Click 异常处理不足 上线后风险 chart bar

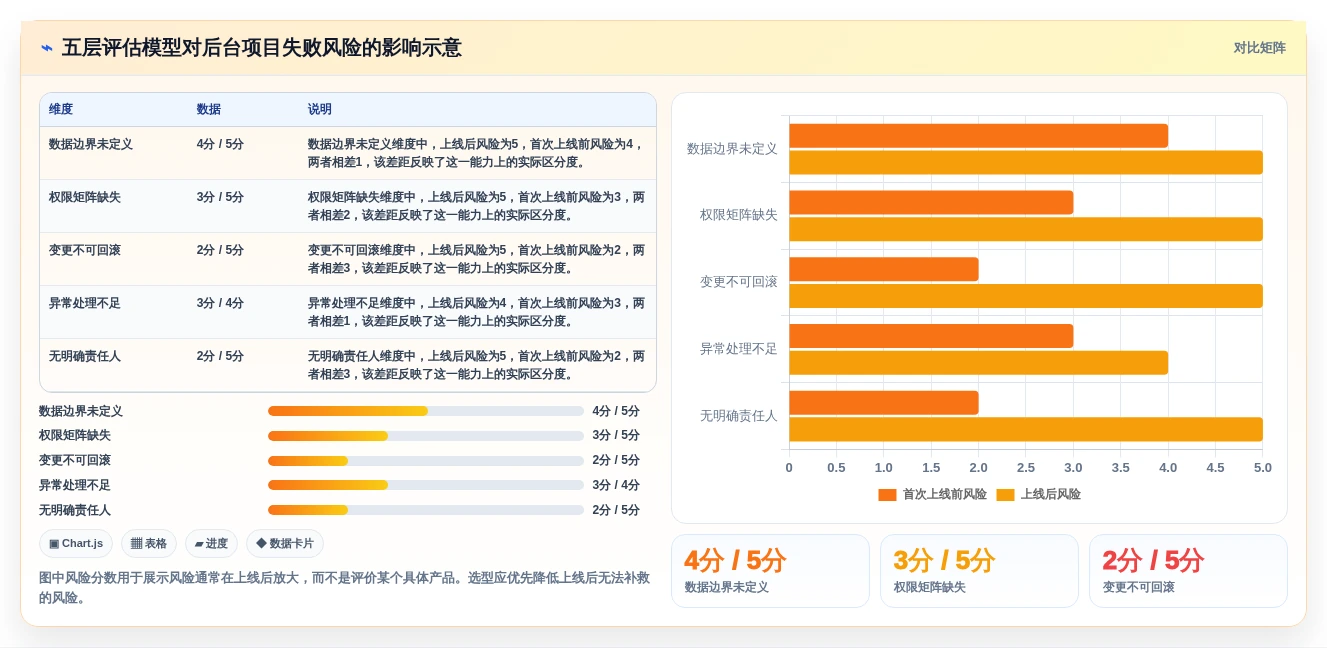pos(978,362)
